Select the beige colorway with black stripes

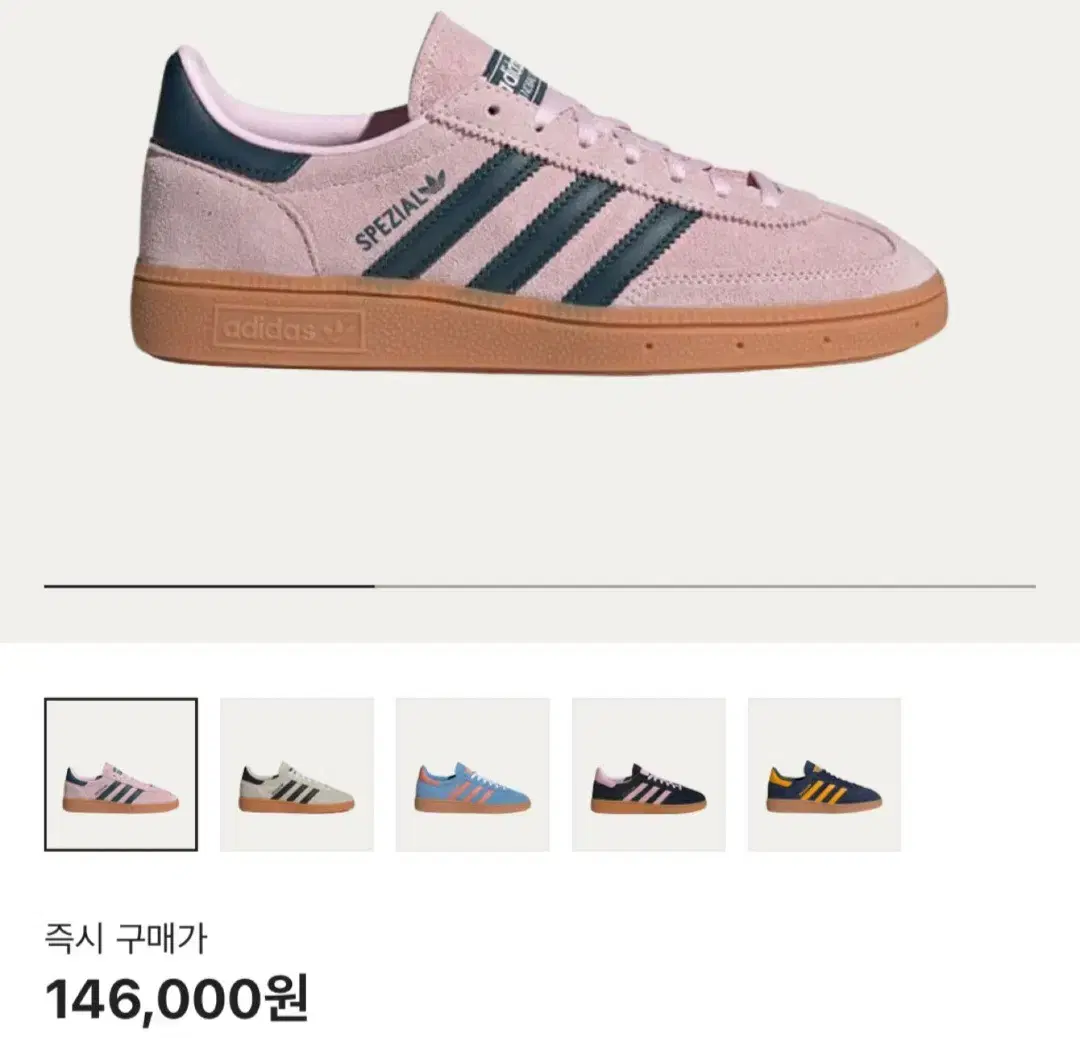point(297,774)
